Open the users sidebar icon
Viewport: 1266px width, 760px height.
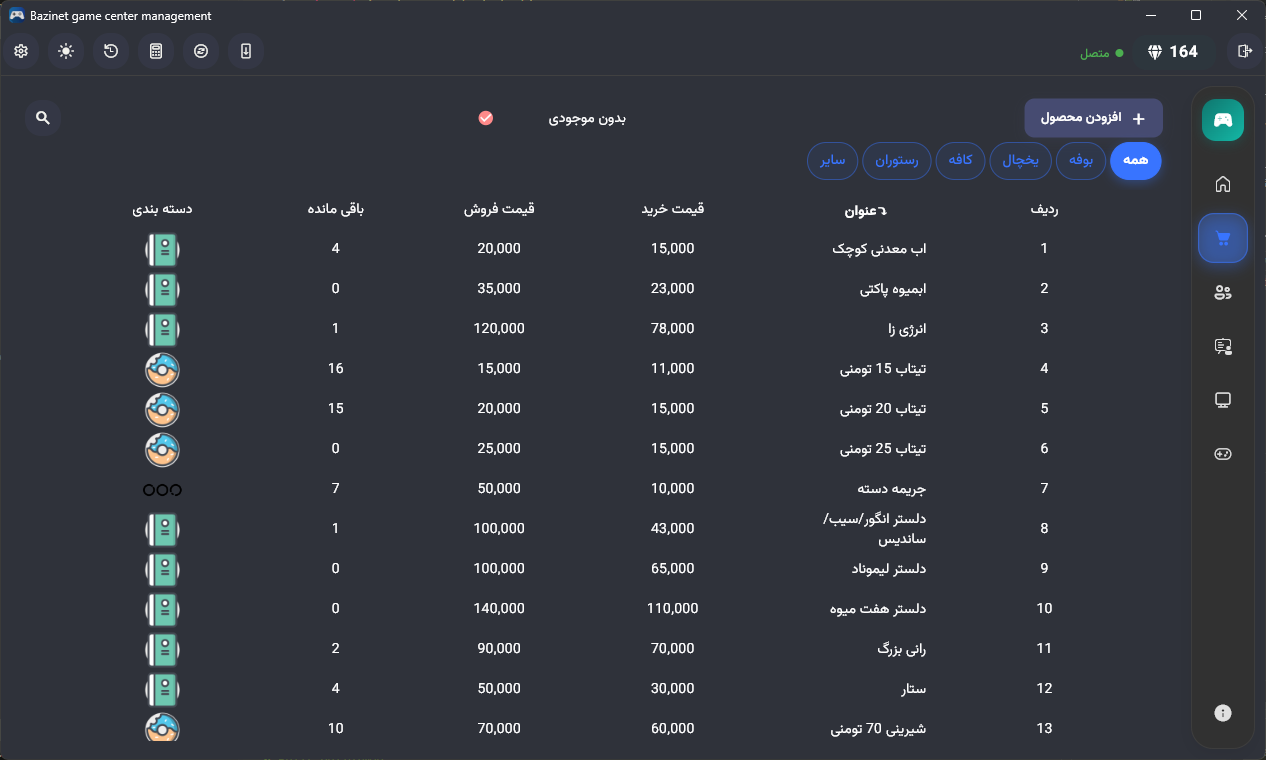point(1223,292)
